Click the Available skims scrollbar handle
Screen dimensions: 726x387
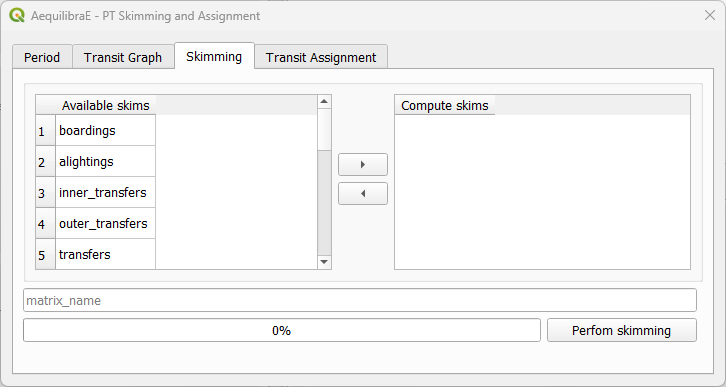[x=324, y=130]
